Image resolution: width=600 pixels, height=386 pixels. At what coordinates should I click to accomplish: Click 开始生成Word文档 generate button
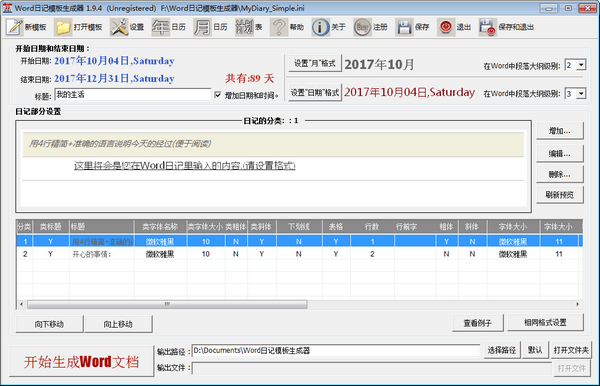click(82, 362)
